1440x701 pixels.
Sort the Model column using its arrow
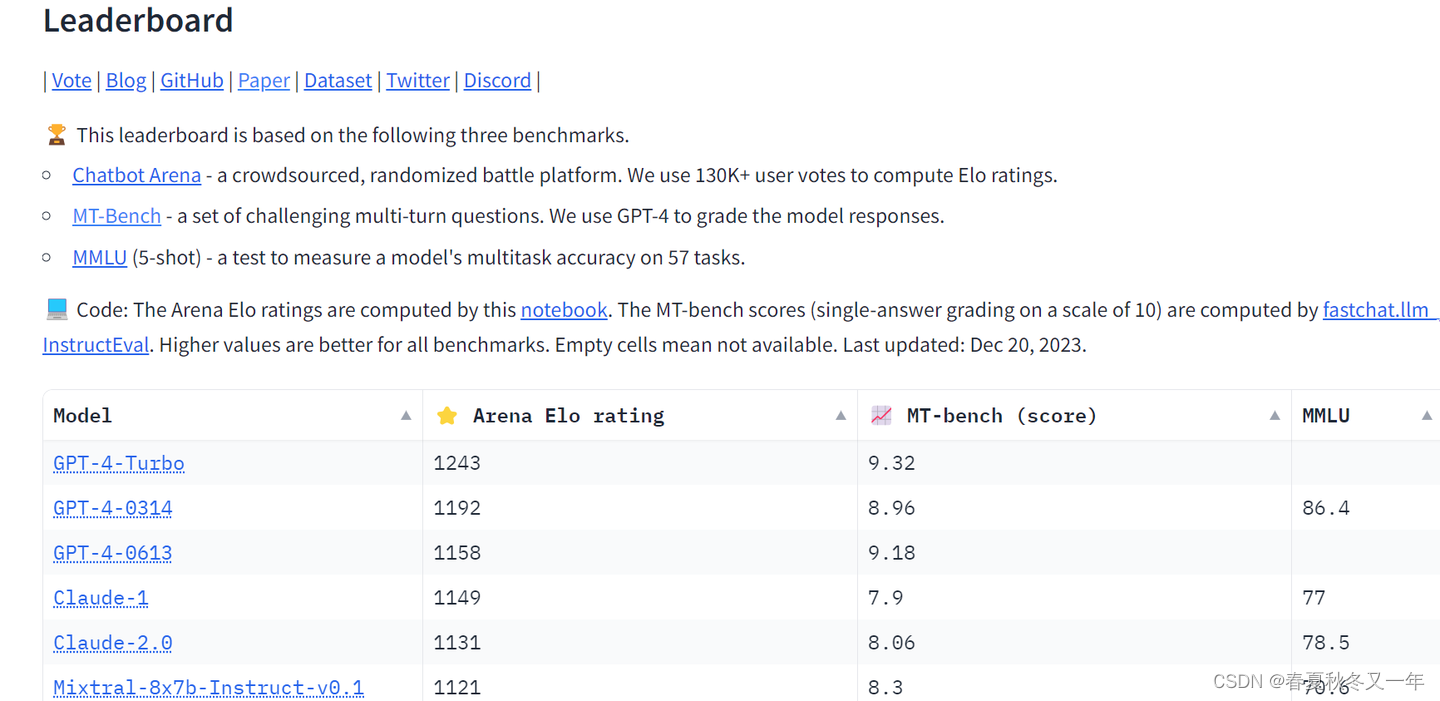click(x=406, y=416)
